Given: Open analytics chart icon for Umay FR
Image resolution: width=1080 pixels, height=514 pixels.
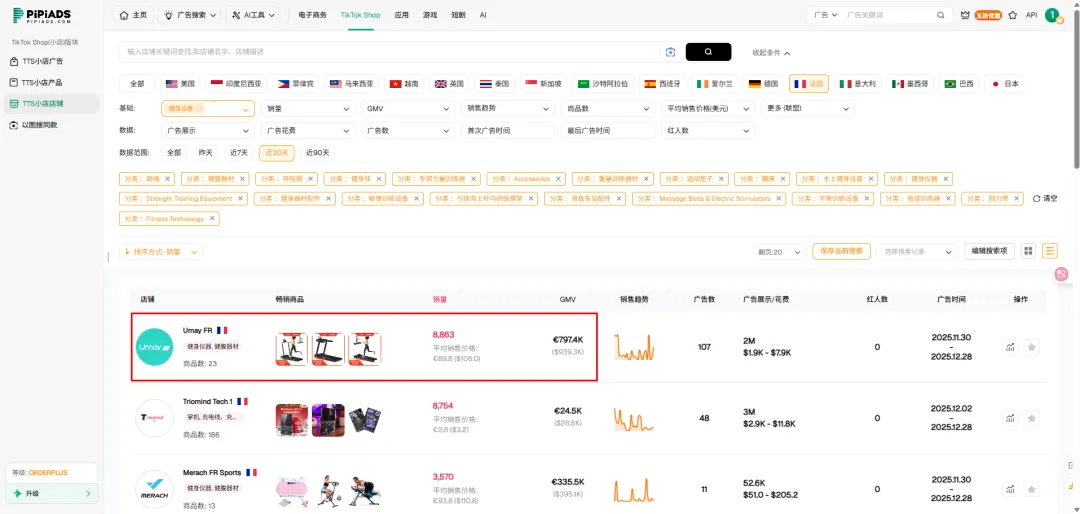Looking at the screenshot, I should pos(1010,347).
